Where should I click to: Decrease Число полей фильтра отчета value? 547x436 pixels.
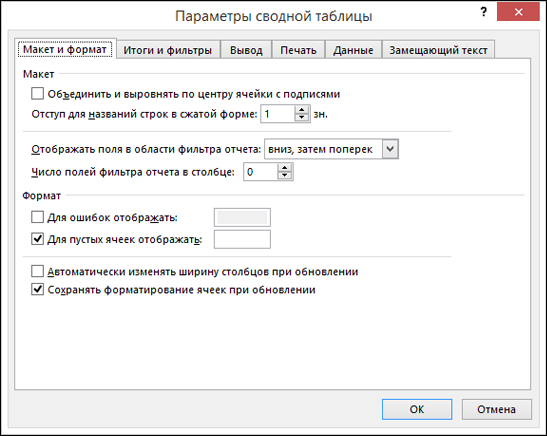(x=285, y=175)
